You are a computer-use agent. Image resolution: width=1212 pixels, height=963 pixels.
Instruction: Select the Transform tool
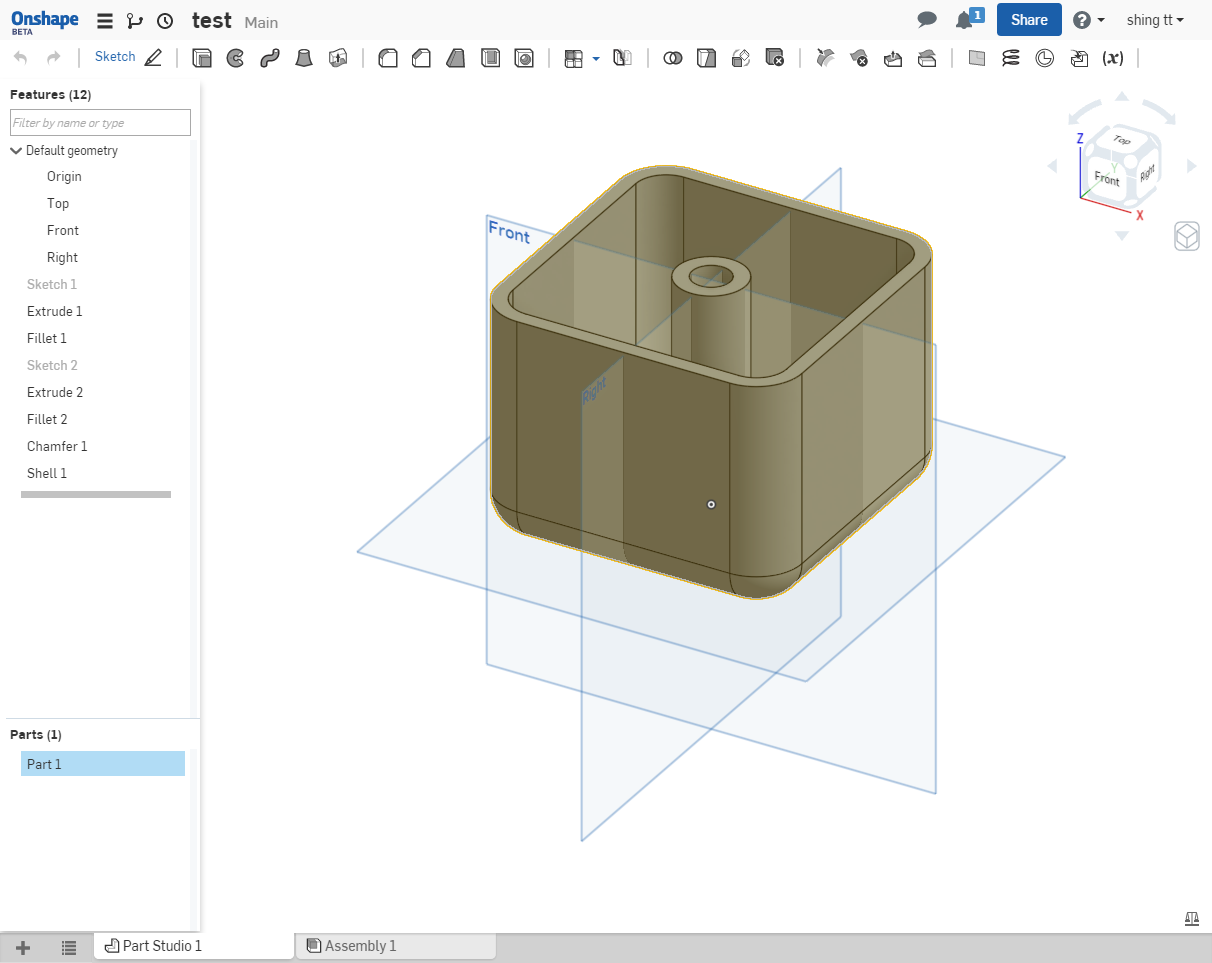[741, 58]
